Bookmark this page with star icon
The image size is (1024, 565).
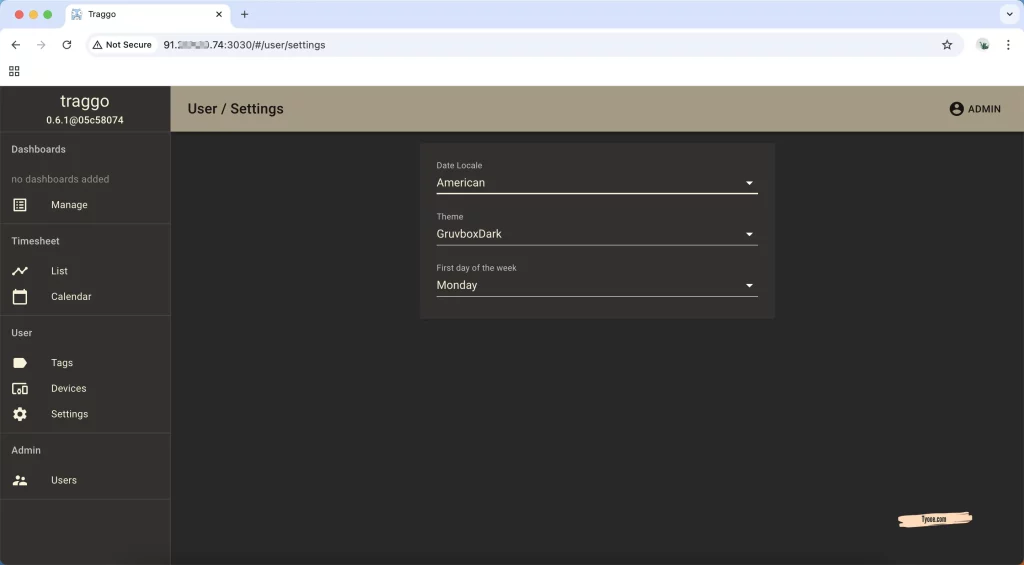point(947,45)
